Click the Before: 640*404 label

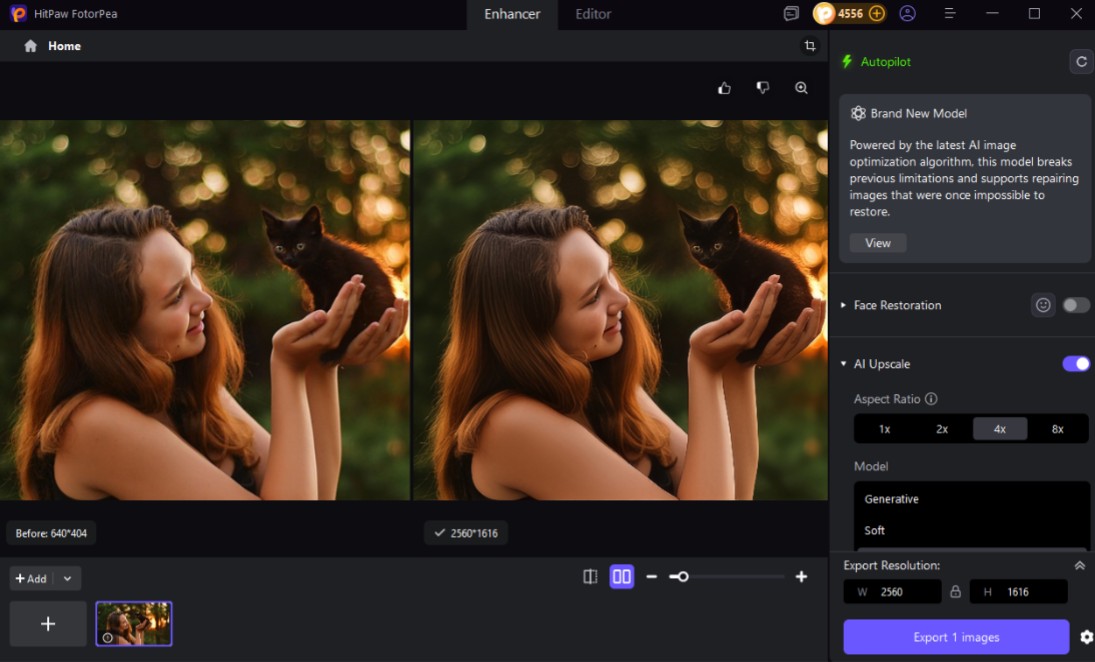click(51, 533)
